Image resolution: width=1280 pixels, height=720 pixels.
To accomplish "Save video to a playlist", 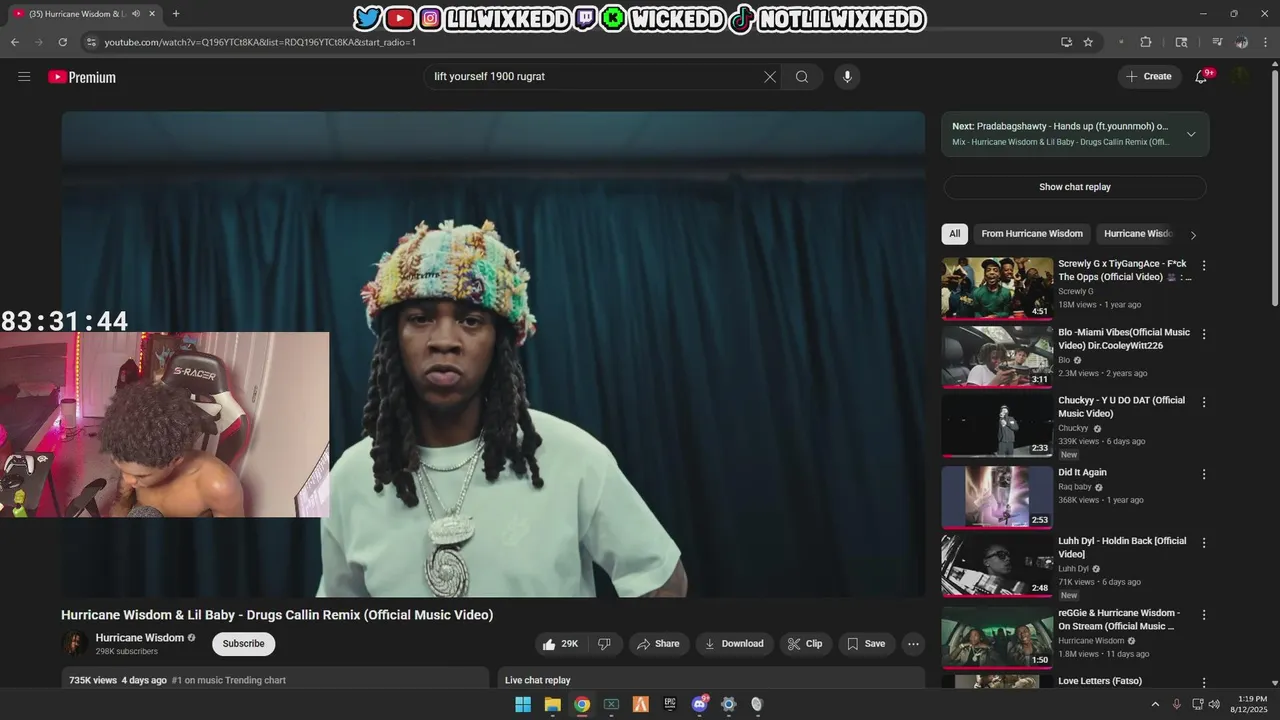I will tap(866, 644).
